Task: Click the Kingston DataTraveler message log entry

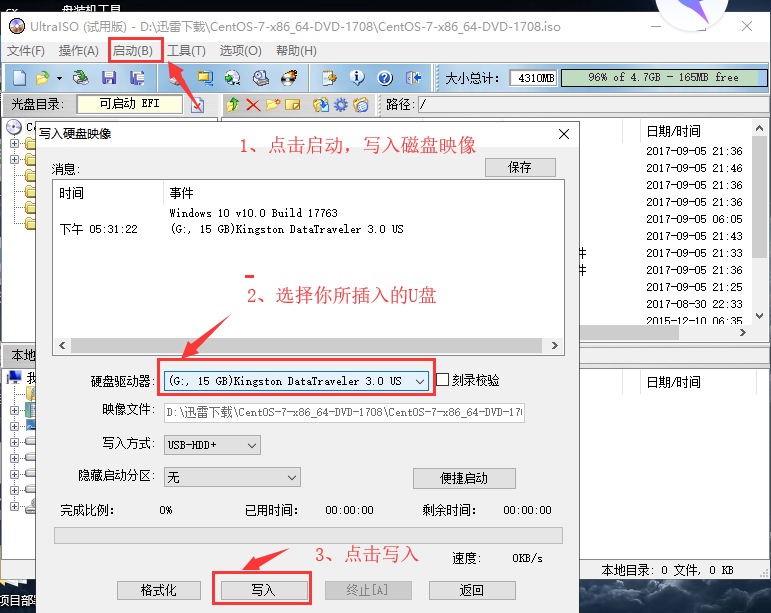Action: [287, 229]
